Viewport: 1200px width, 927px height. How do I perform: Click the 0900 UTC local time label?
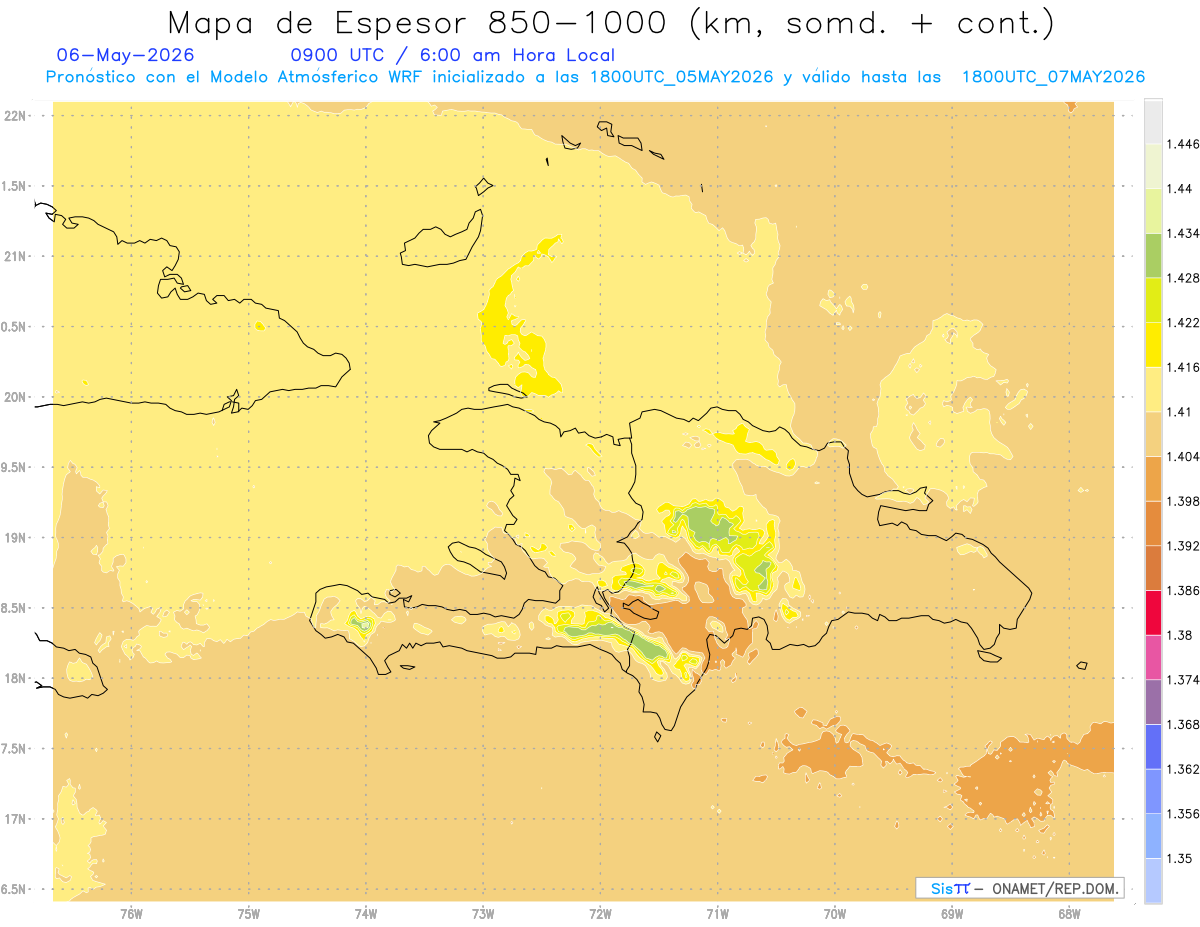453,56
